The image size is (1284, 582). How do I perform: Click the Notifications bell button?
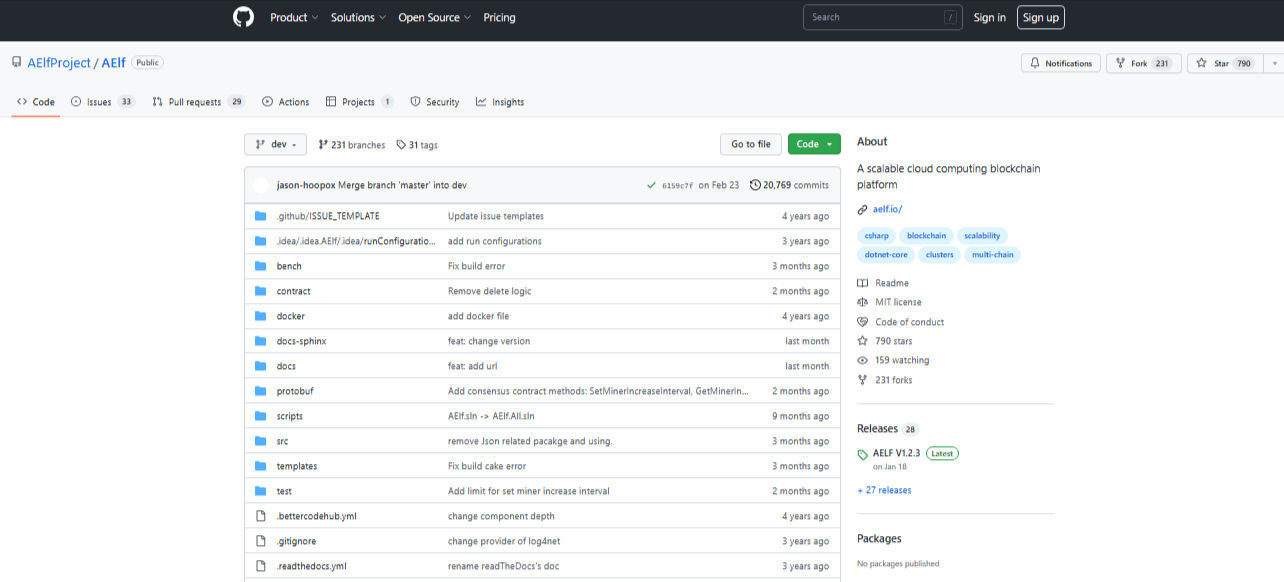1061,63
